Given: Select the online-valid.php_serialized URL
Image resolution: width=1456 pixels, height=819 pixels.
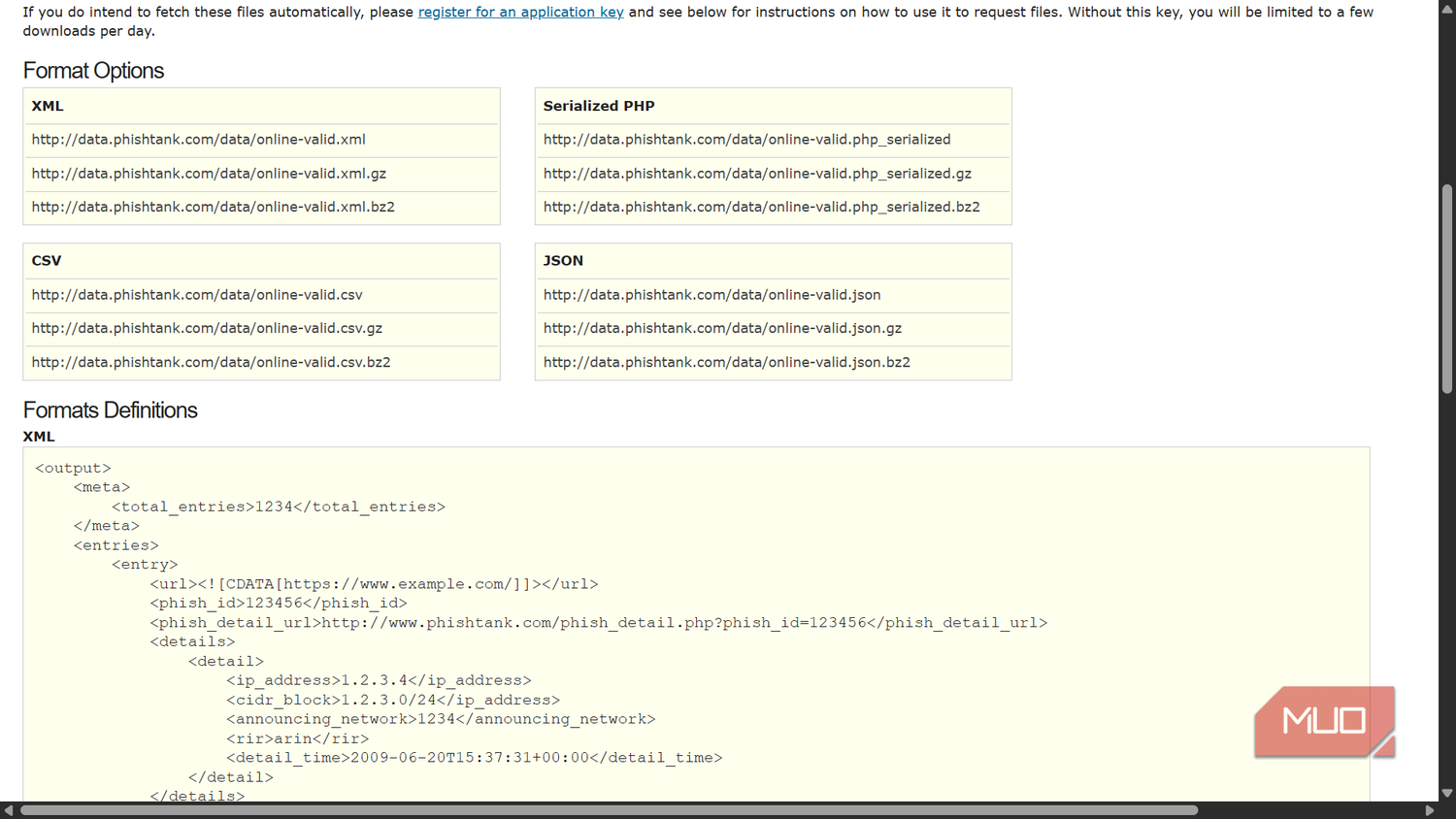Looking at the screenshot, I should 746,140.
